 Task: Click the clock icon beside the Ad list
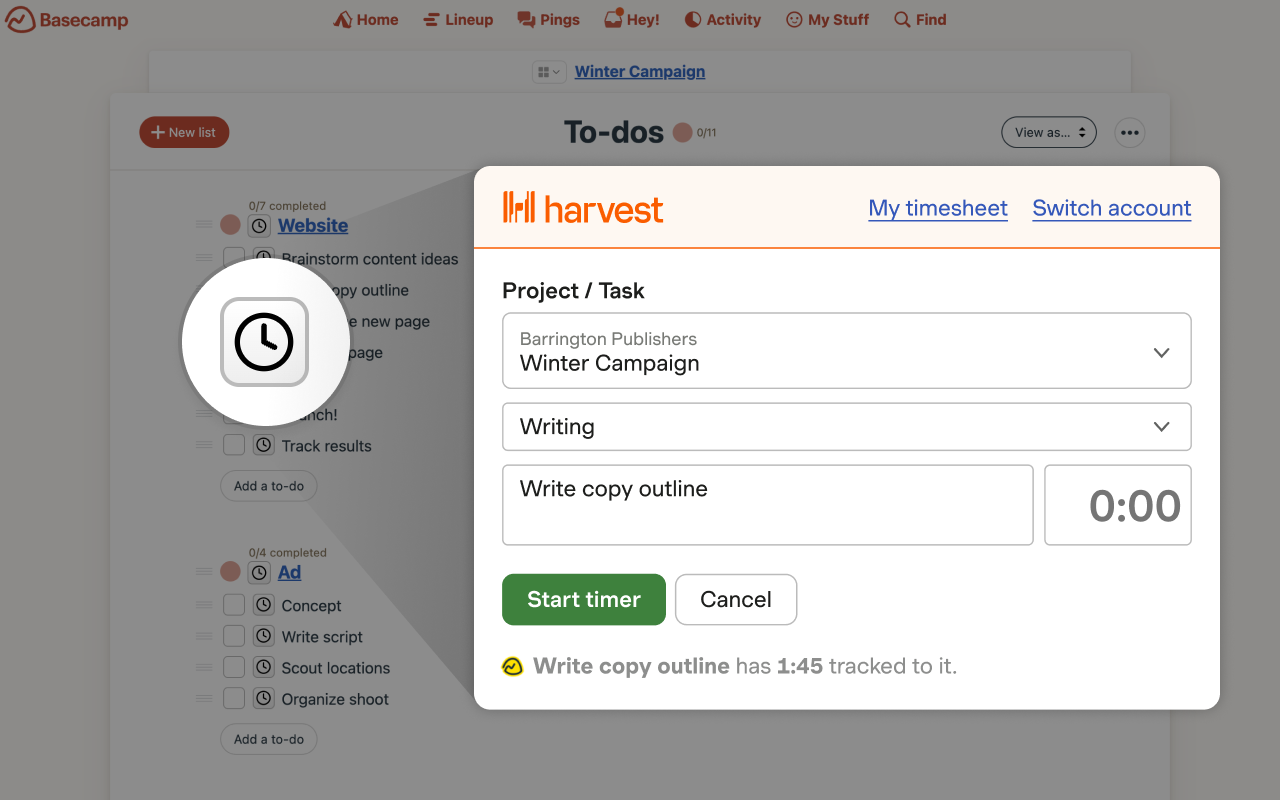point(260,572)
